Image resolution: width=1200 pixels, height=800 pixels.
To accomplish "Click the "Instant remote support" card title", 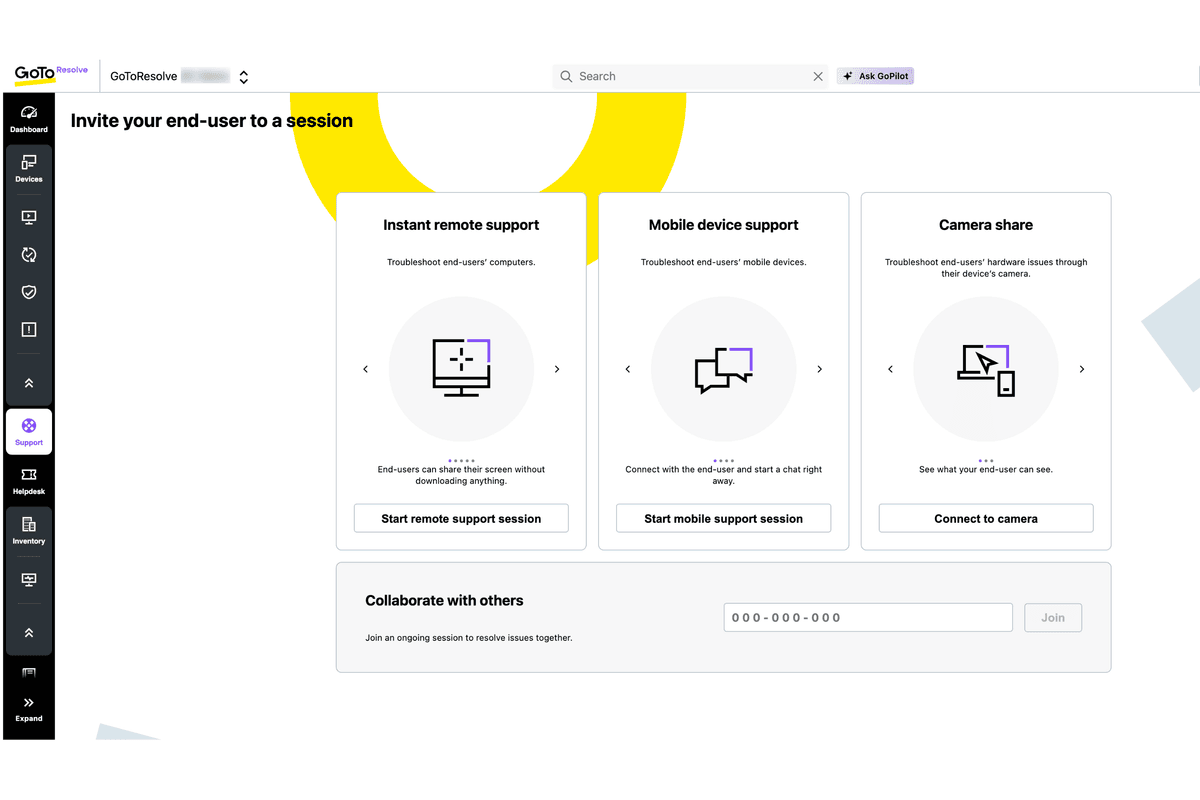I will [x=461, y=225].
